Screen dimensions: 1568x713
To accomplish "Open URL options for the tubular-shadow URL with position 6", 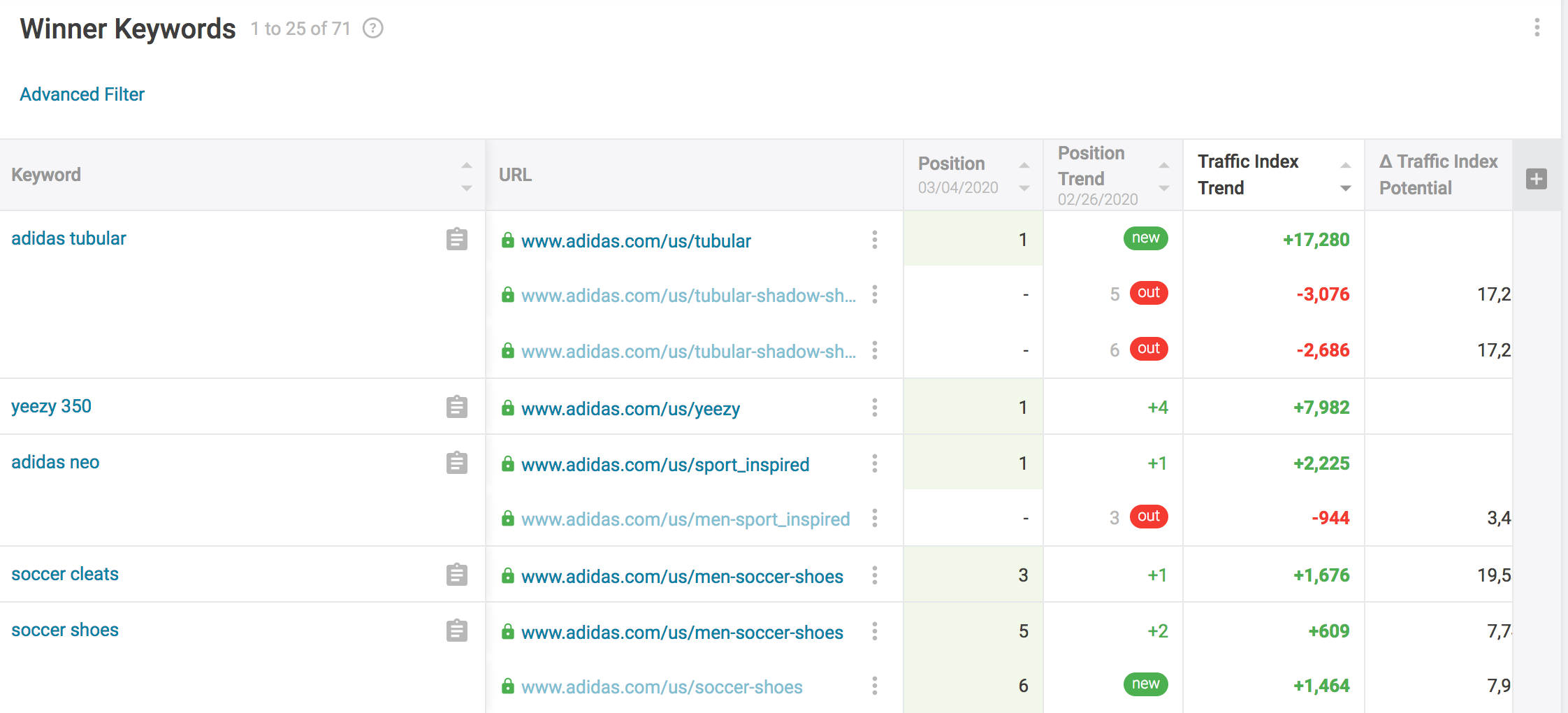I will pyautogui.click(x=874, y=350).
